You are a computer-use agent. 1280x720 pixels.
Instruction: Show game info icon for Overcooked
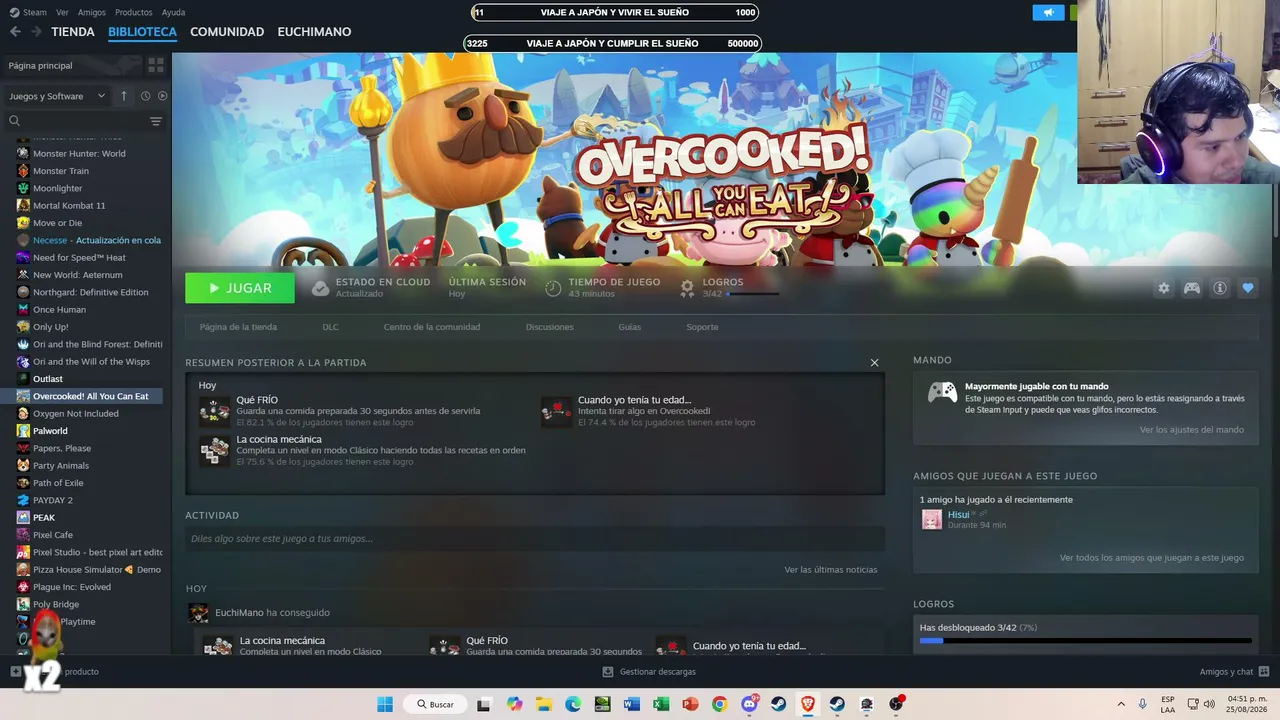pos(1220,288)
